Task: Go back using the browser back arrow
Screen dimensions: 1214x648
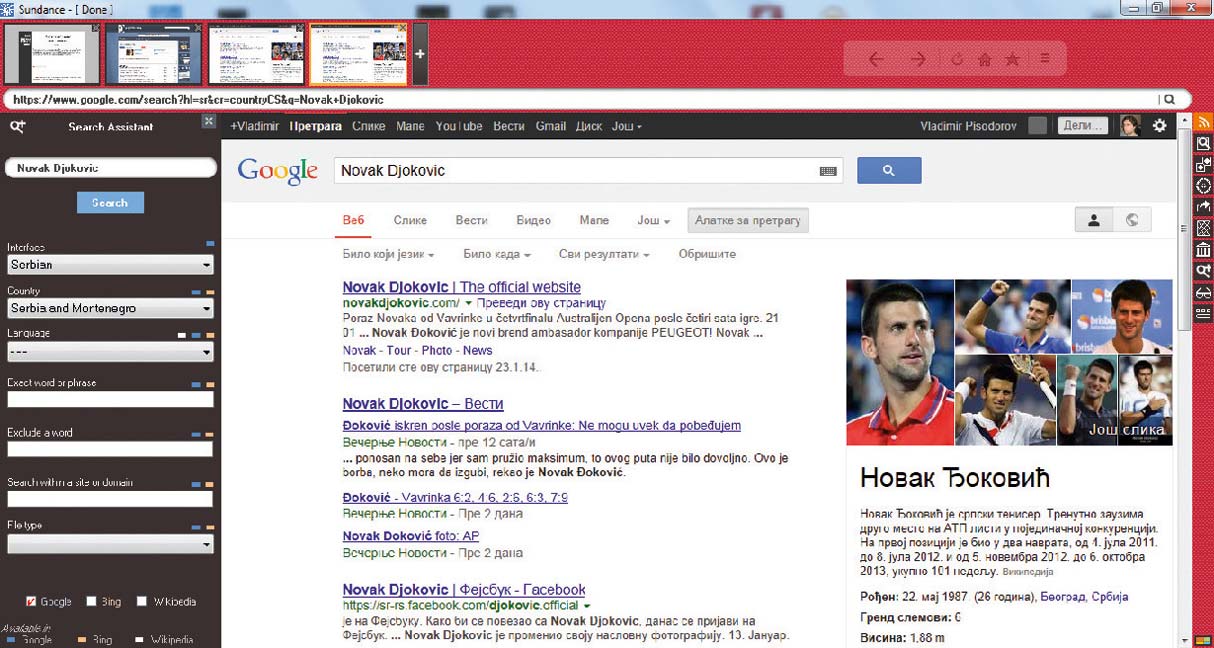Action: [x=876, y=60]
